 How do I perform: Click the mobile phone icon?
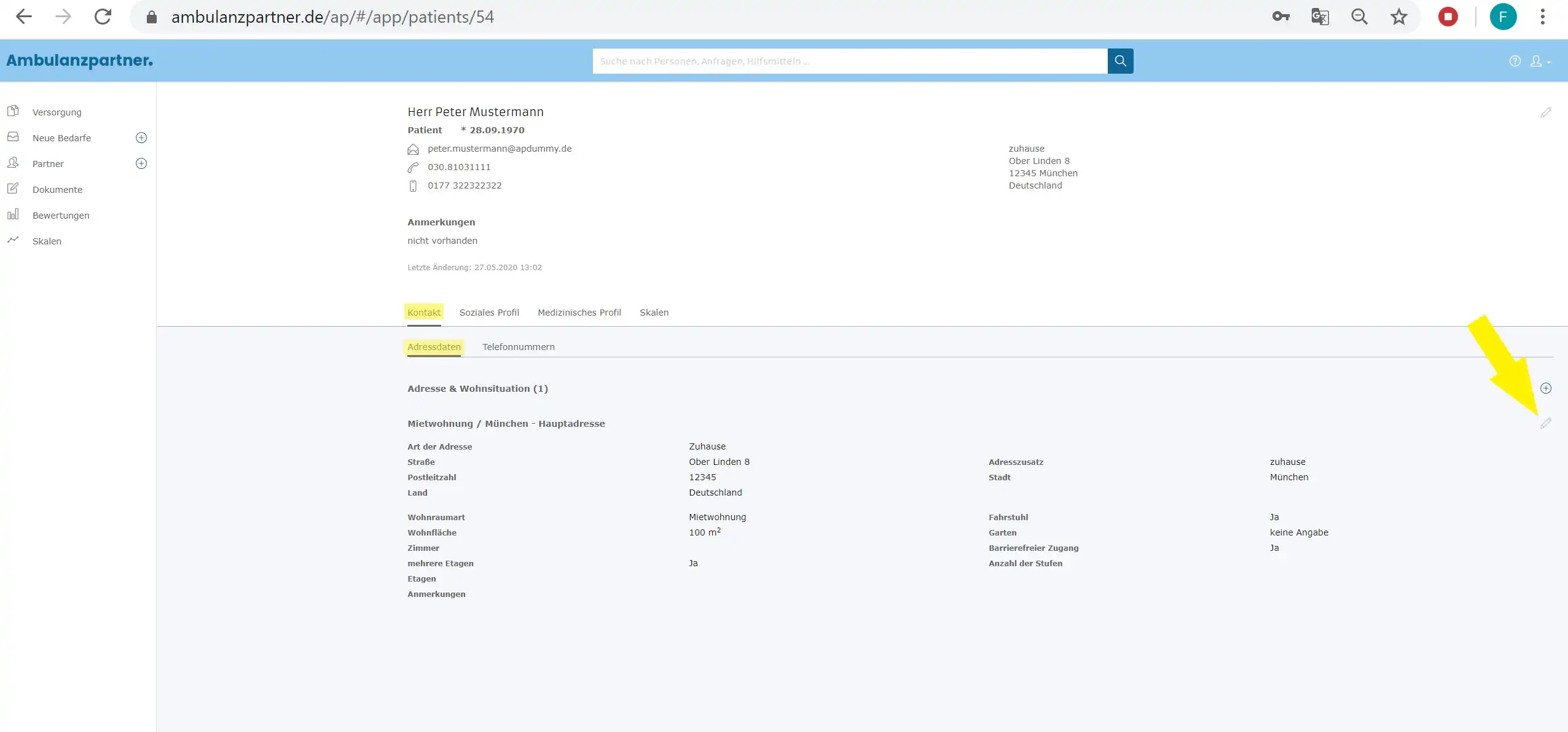click(413, 186)
